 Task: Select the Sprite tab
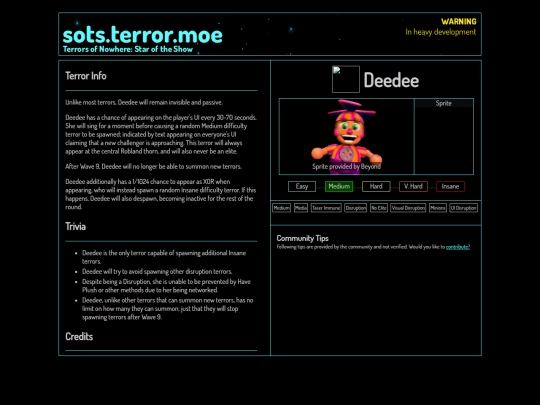(x=444, y=103)
